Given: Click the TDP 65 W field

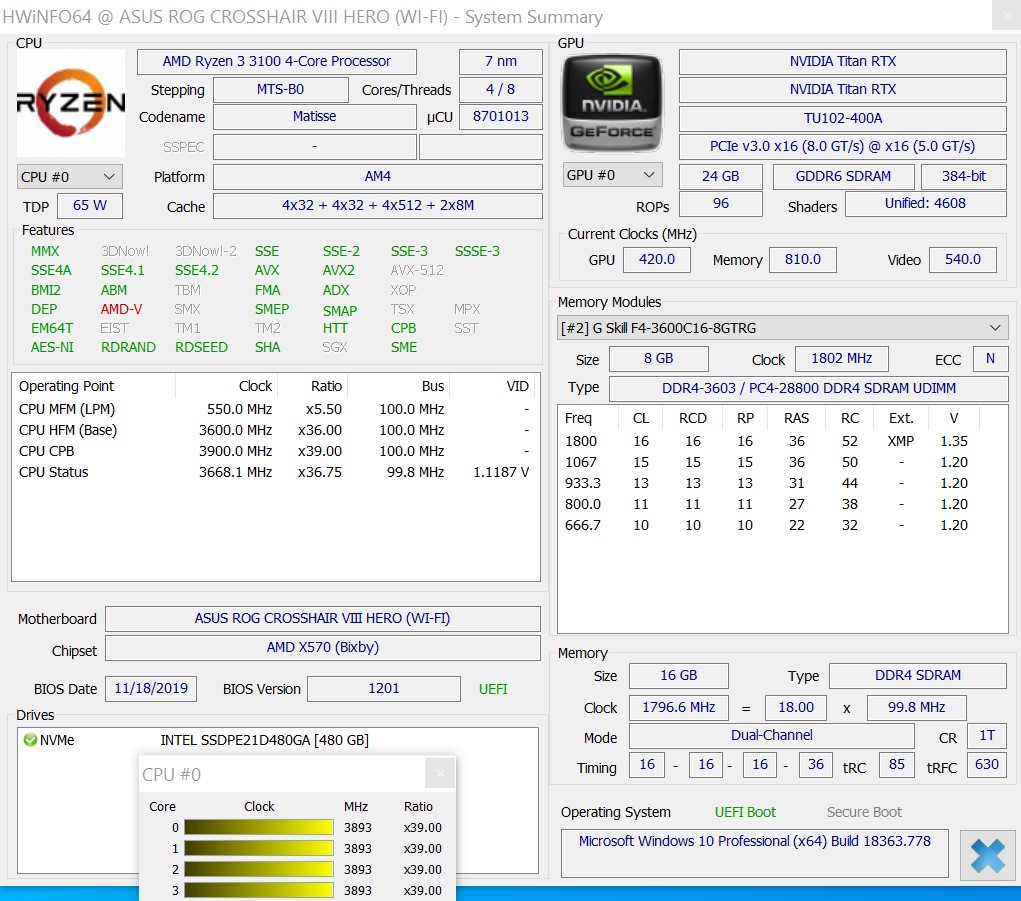Looking at the screenshot, I should [x=90, y=206].
